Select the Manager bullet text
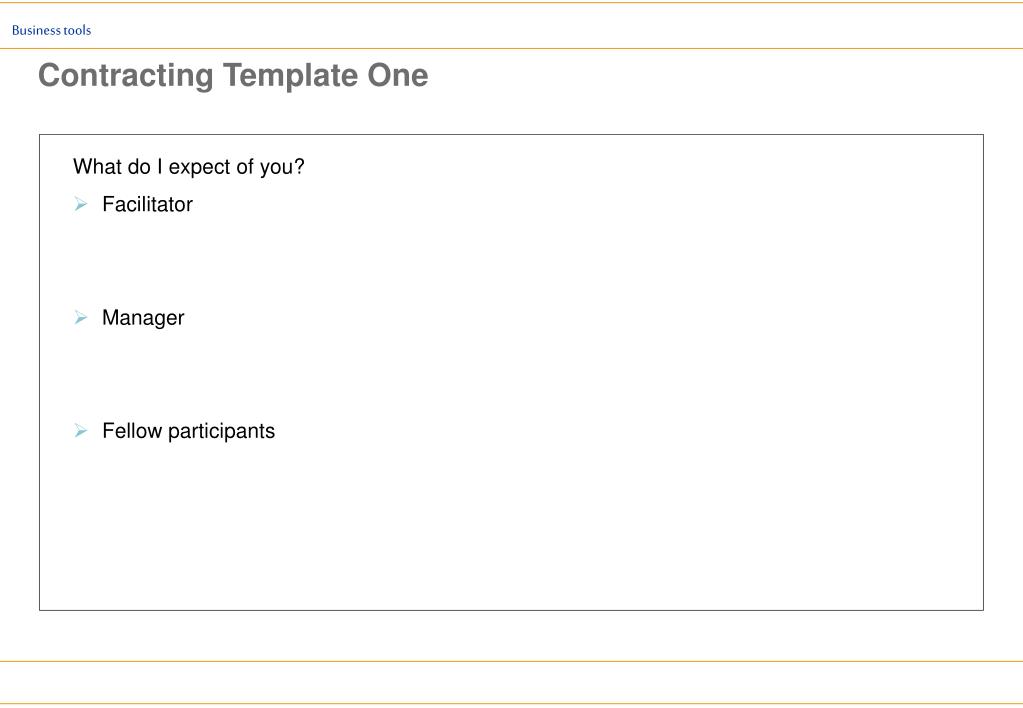The height and width of the screenshot is (708, 1023). 143,318
